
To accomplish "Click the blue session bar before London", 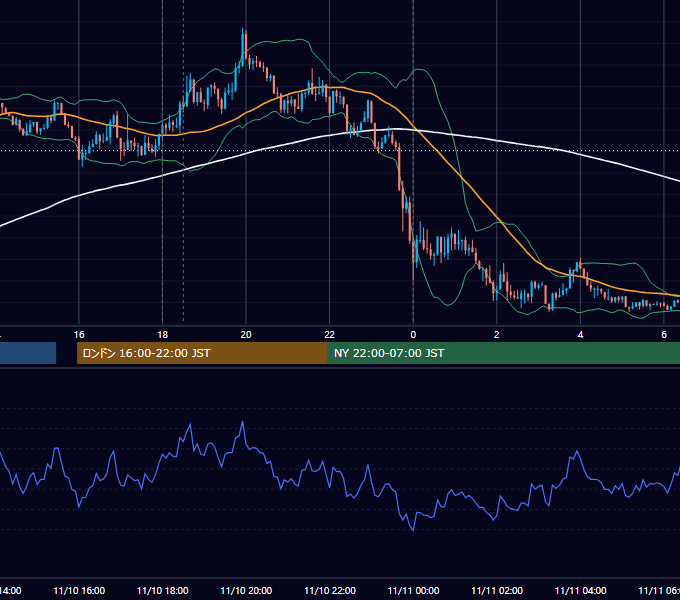I will click(28, 353).
